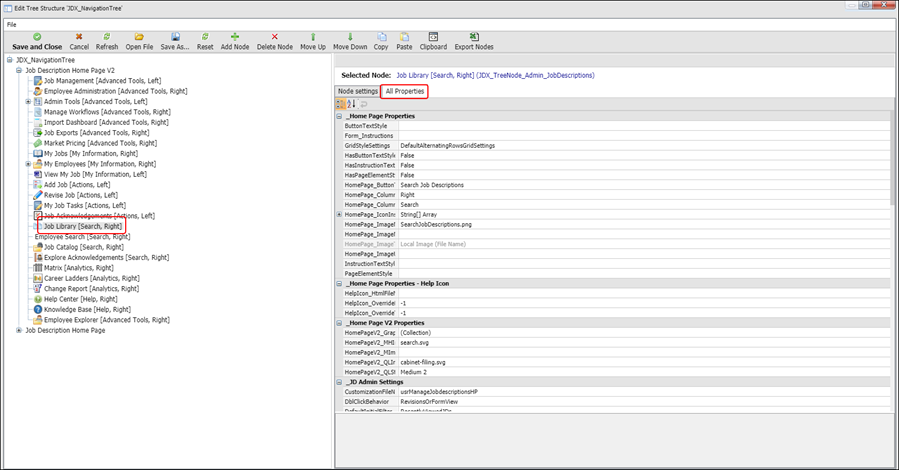The image size is (900, 470).
Task: Collapse the Job Description Home Page V2 node
Action: pyautogui.click(x=19, y=71)
